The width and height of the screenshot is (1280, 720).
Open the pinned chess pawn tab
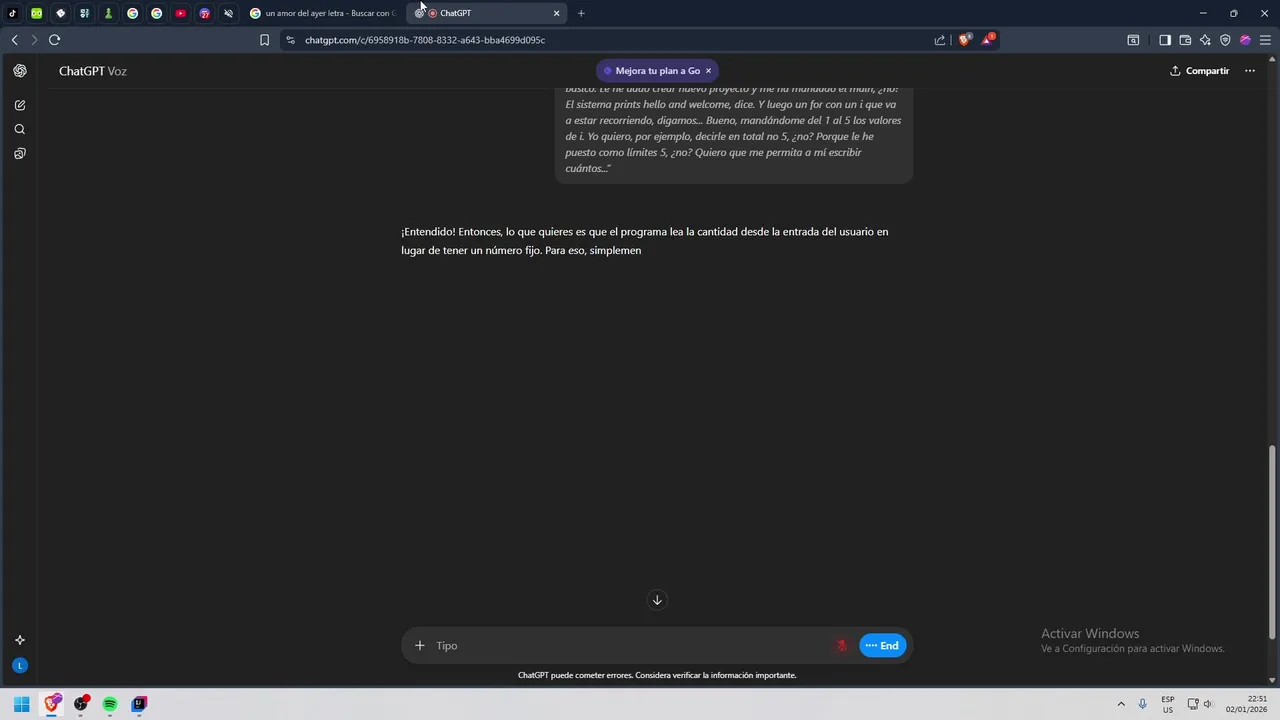[108, 13]
